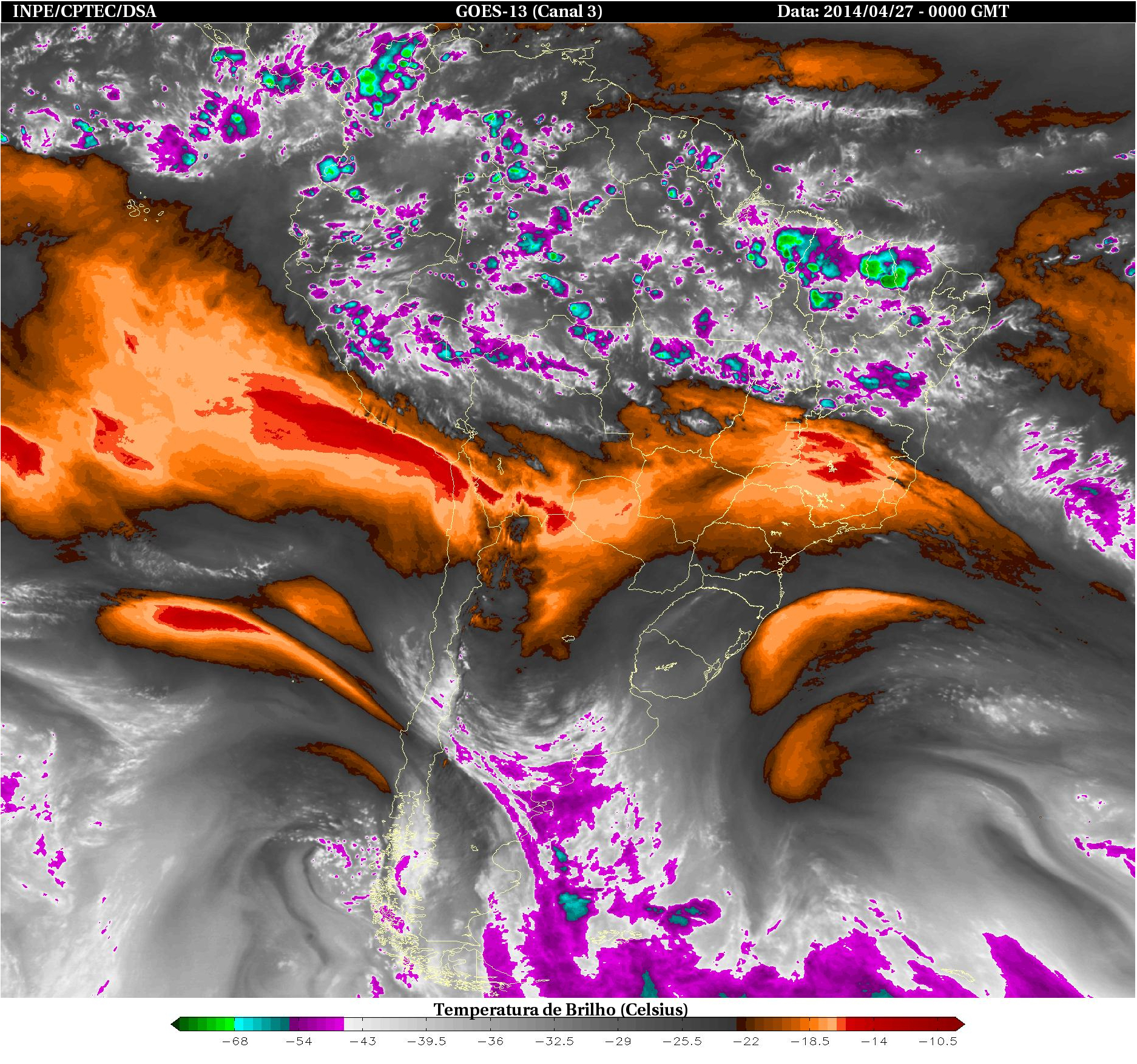This screenshot has height=1064, width=1137.
Task: Click the right arrow tip of the colorbar
Action: tap(960, 1024)
